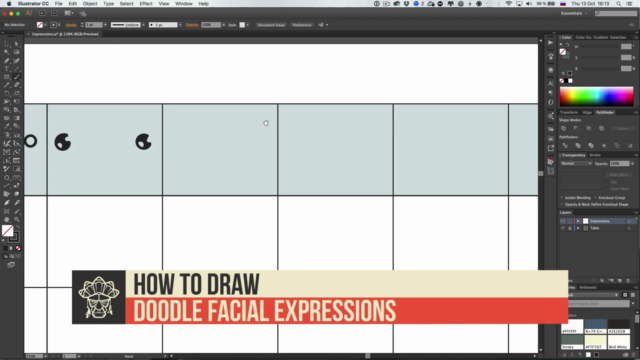
Task: Pick a color from the spectrum bar
Action: [596, 97]
